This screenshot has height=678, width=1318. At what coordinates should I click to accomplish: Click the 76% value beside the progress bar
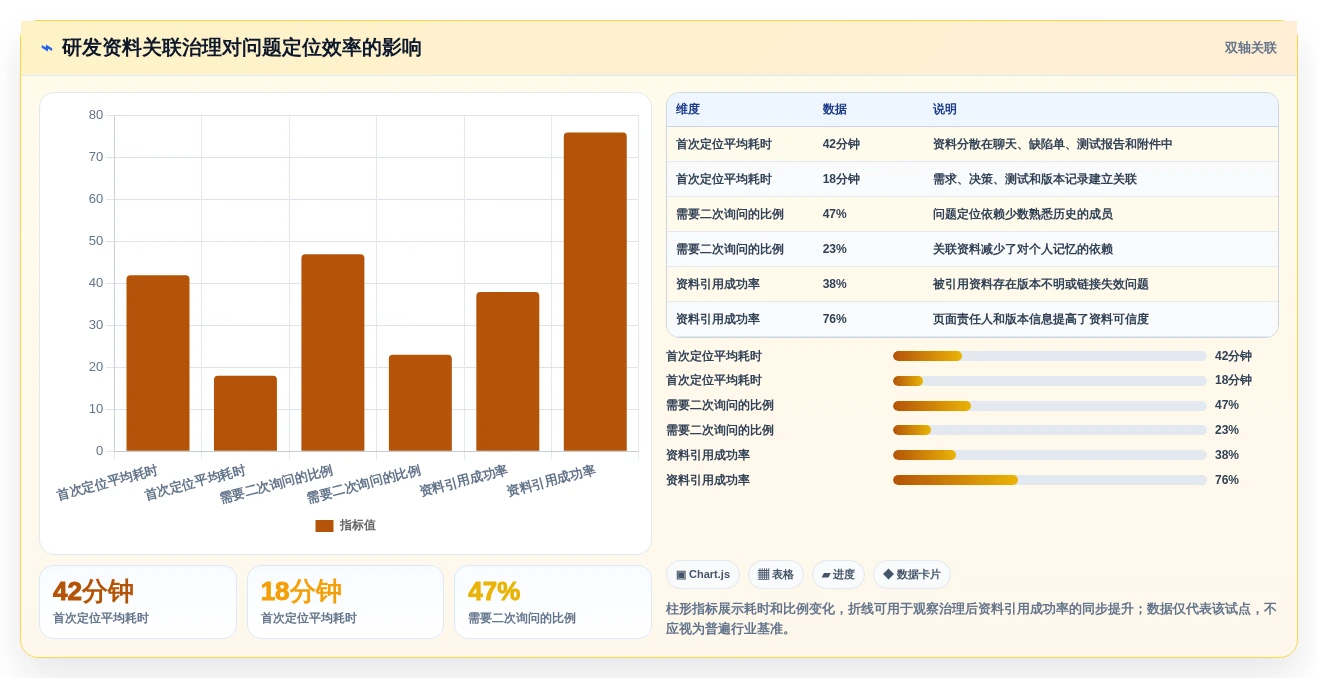coord(1227,480)
